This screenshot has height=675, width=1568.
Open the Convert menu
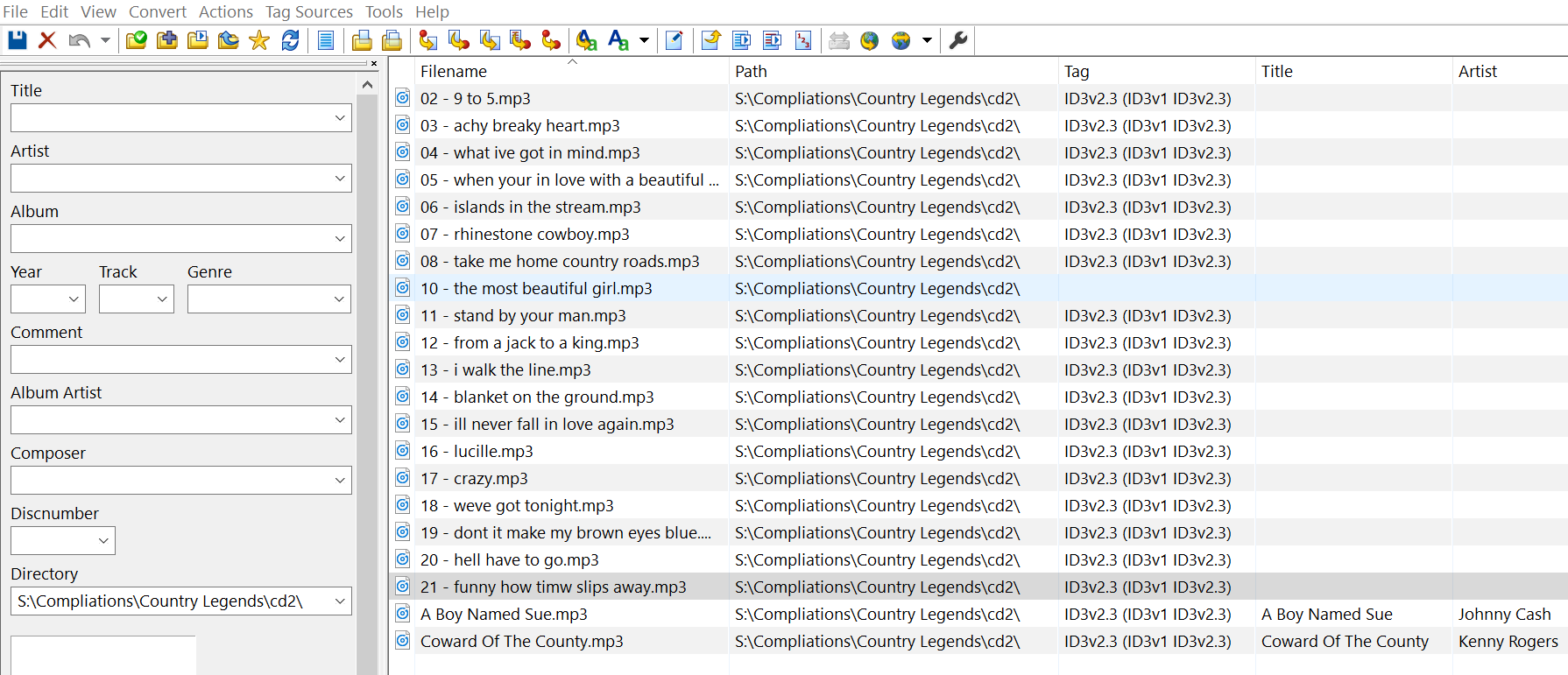pos(158,11)
